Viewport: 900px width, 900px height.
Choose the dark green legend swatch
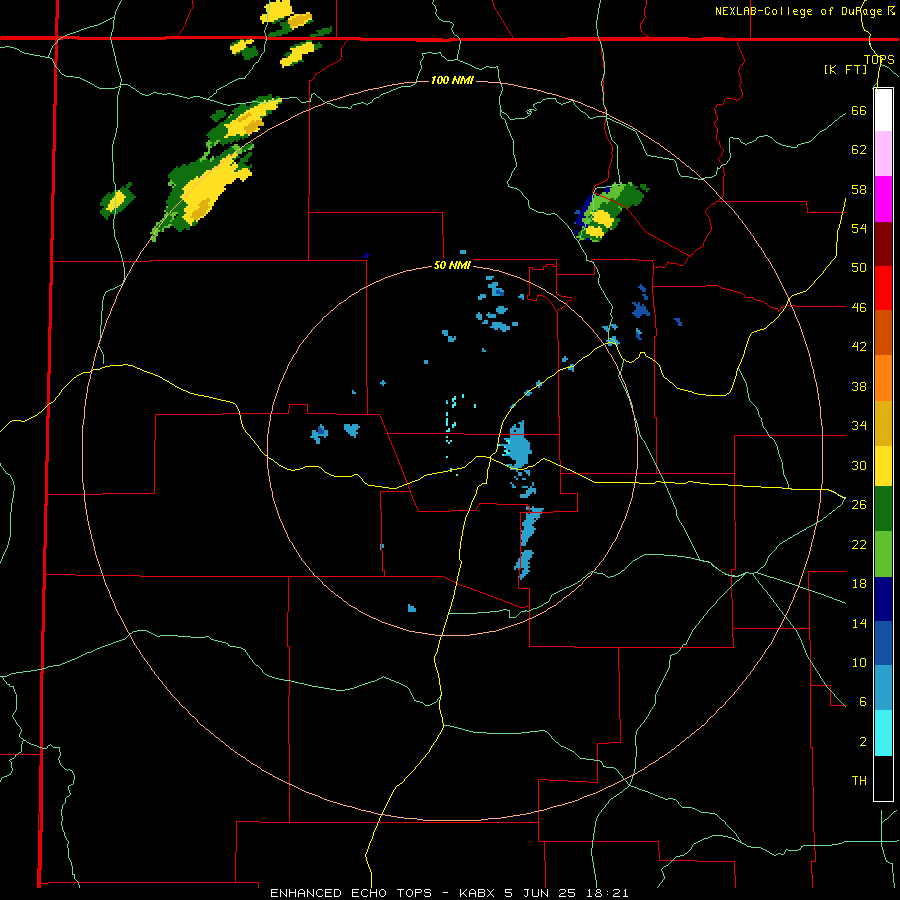pos(883,509)
